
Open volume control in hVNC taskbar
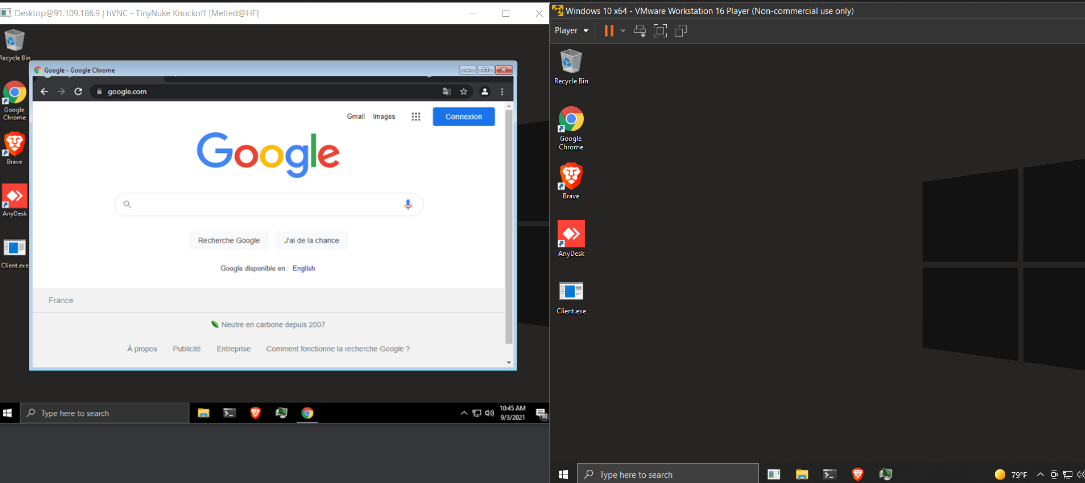click(x=489, y=413)
